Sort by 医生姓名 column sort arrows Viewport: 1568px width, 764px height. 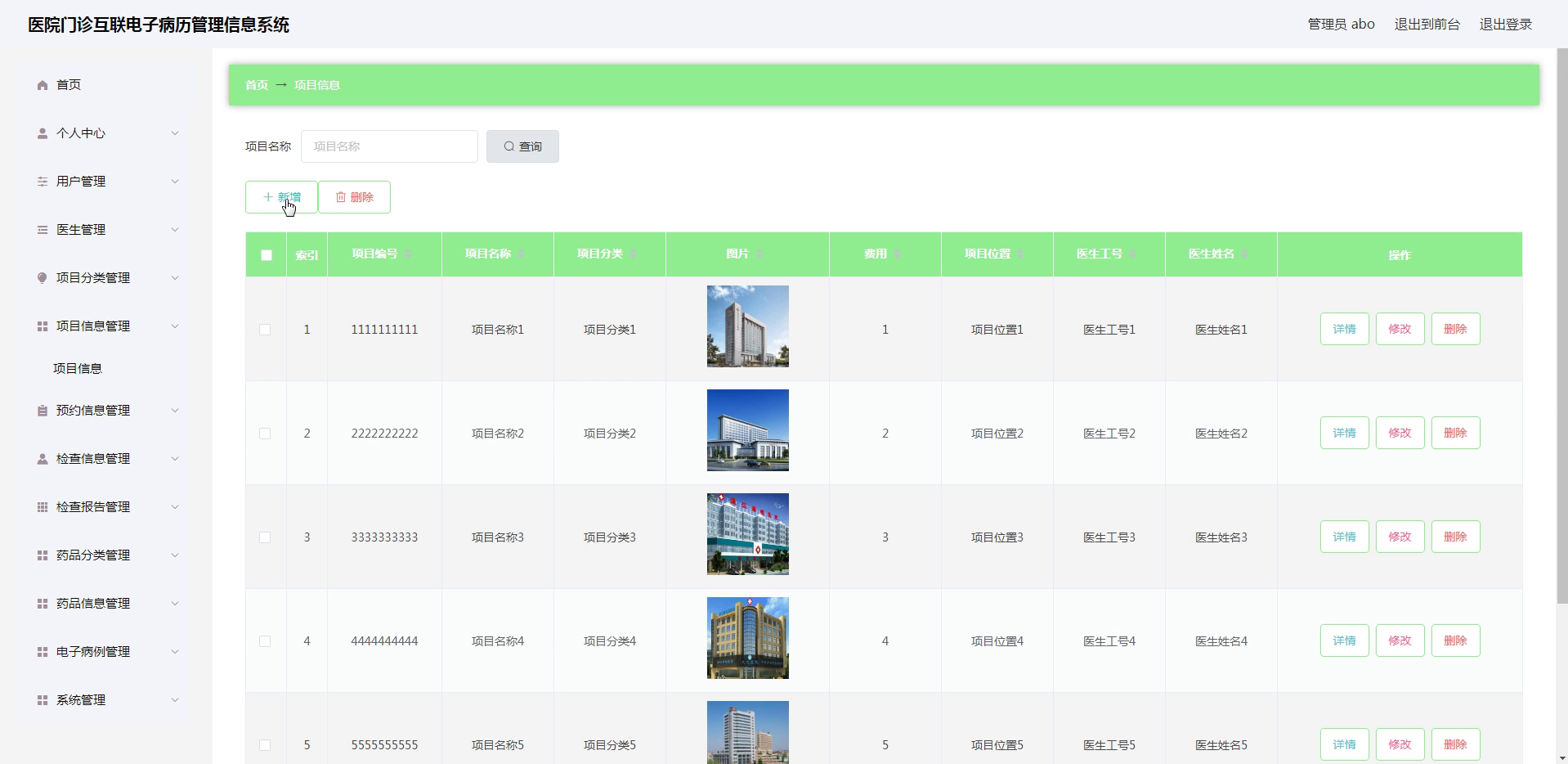(x=1244, y=254)
